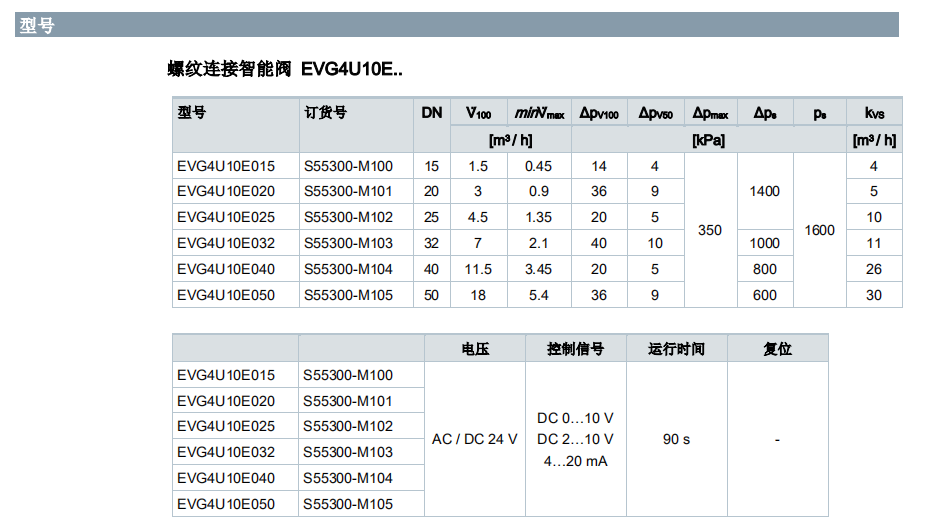
Task: Click the 3.45 minimum flow value
Action: click(x=538, y=269)
